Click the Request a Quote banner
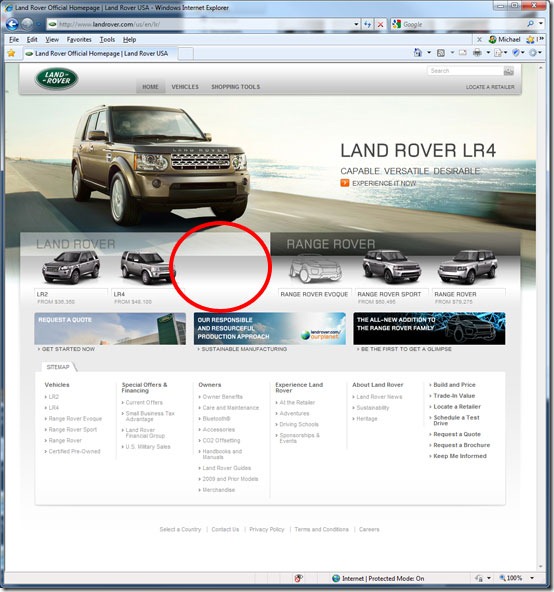Image resolution: width=554 pixels, height=592 pixels. pos(110,328)
